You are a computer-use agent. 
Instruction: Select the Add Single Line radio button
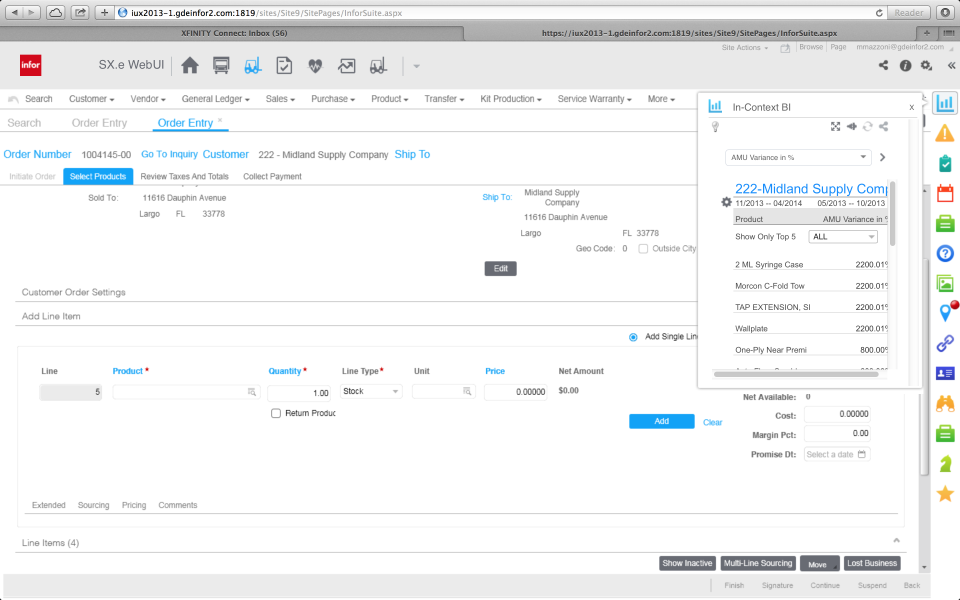[x=633, y=337]
